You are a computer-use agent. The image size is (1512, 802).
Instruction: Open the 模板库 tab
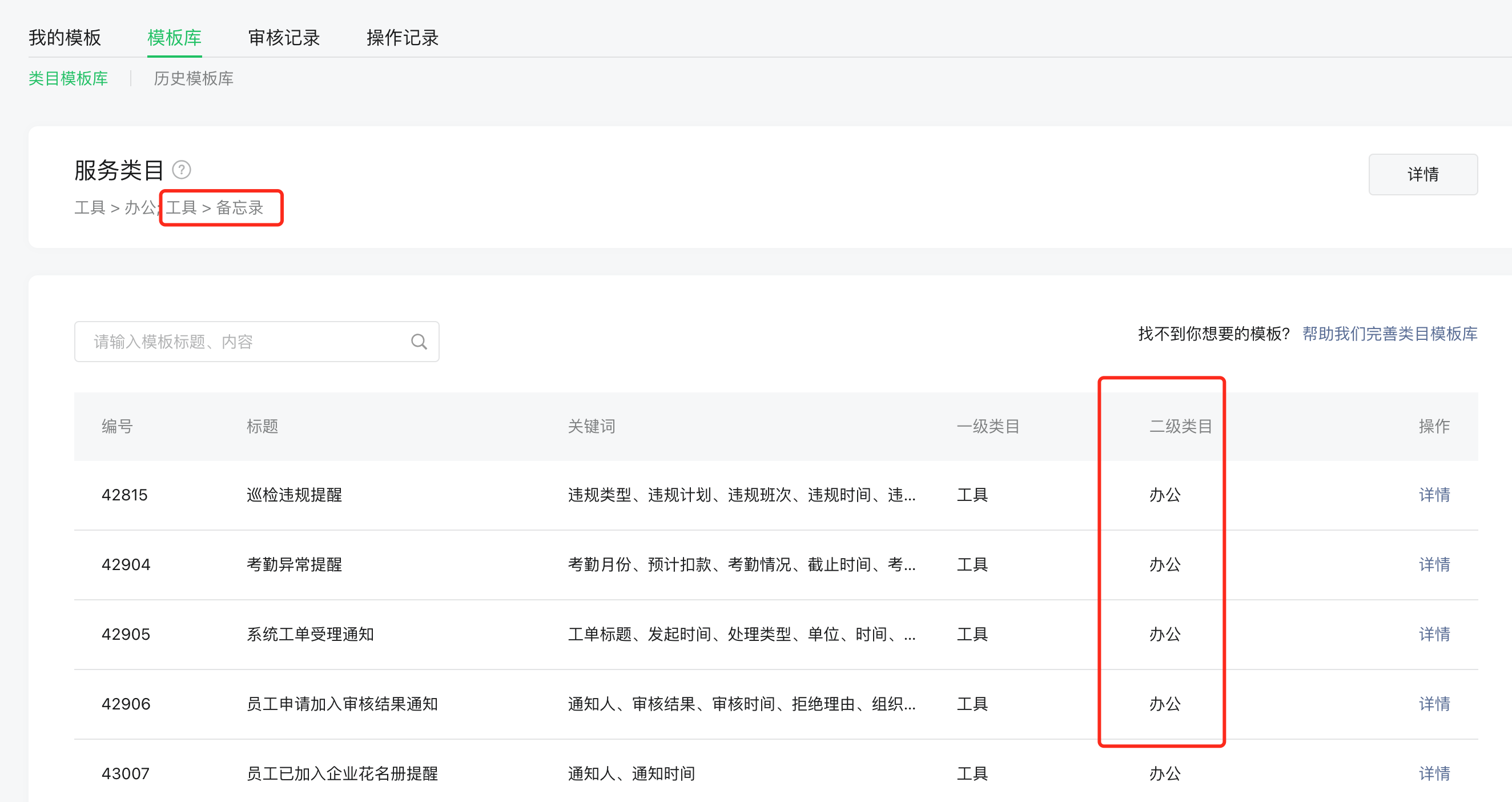click(x=174, y=38)
